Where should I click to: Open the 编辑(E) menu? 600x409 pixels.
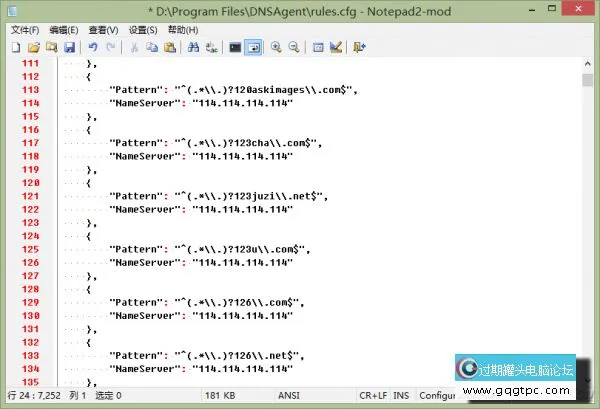[x=64, y=30]
